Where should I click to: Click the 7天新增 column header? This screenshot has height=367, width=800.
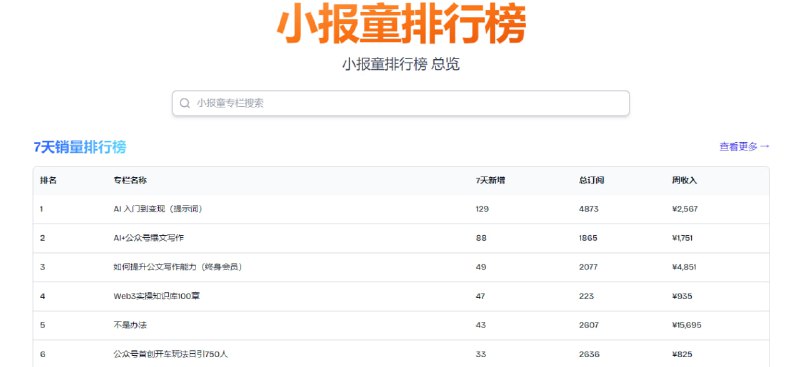pyautogui.click(x=490, y=180)
